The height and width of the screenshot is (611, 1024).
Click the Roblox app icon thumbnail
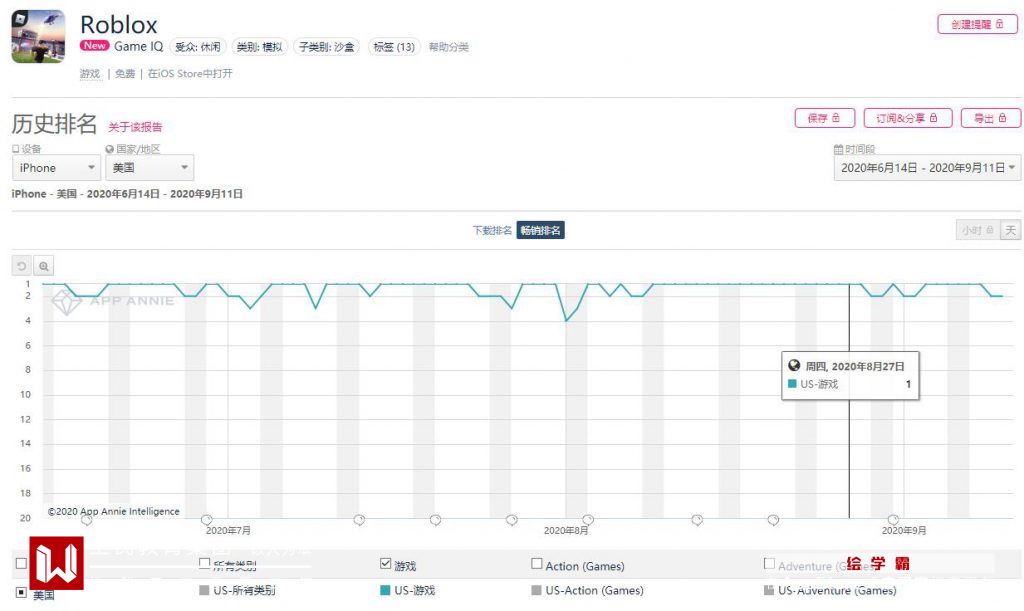coord(39,37)
